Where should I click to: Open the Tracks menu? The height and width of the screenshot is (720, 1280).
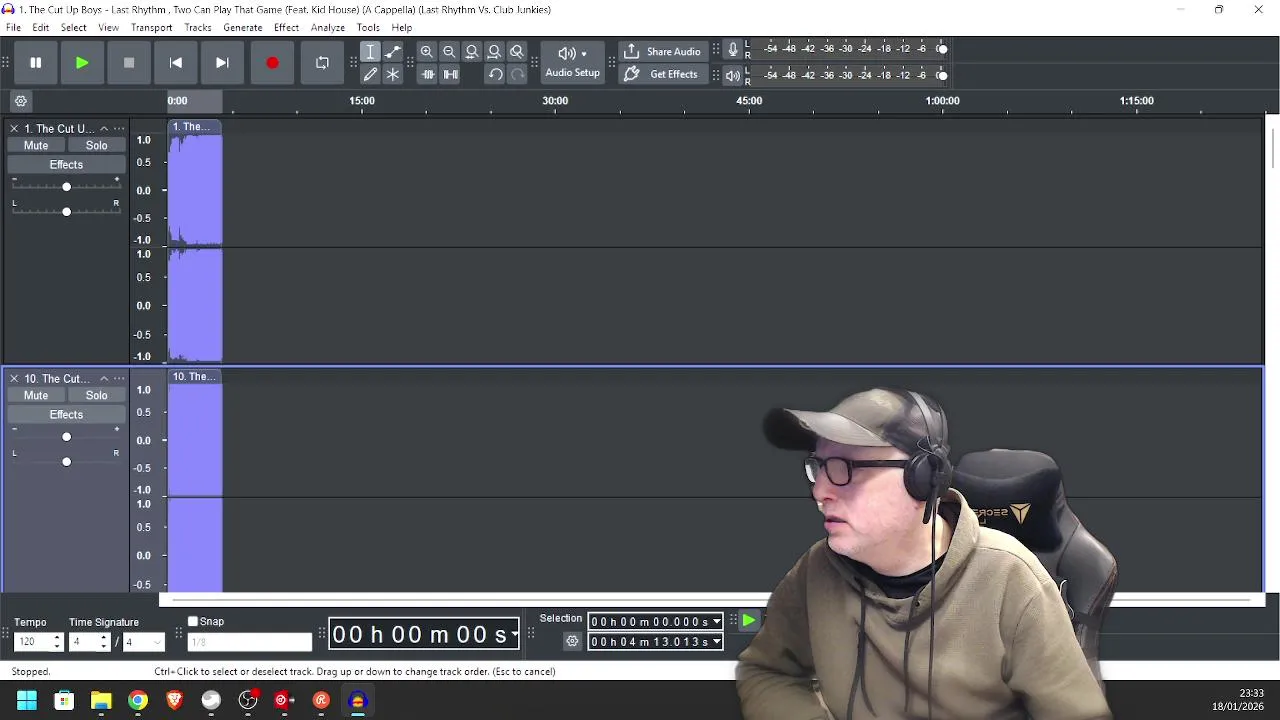coord(198,28)
